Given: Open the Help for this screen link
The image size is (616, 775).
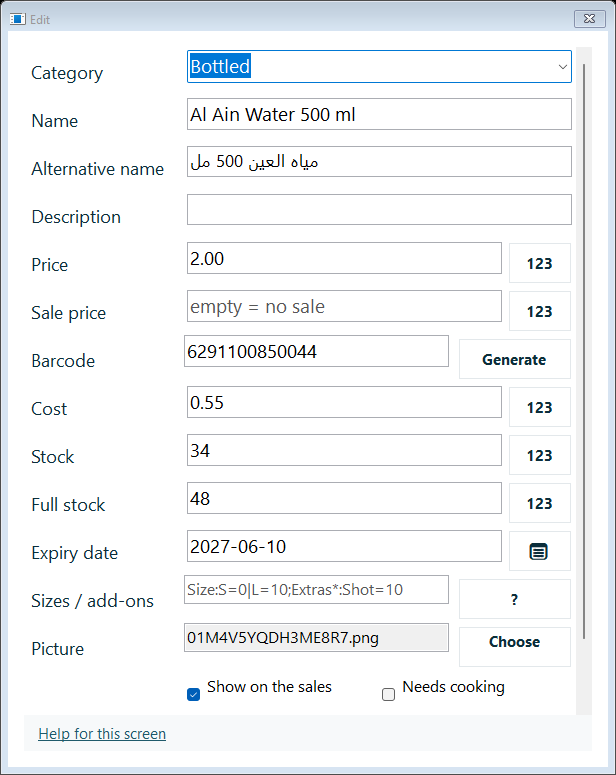Looking at the screenshot, I should [102, 734].
